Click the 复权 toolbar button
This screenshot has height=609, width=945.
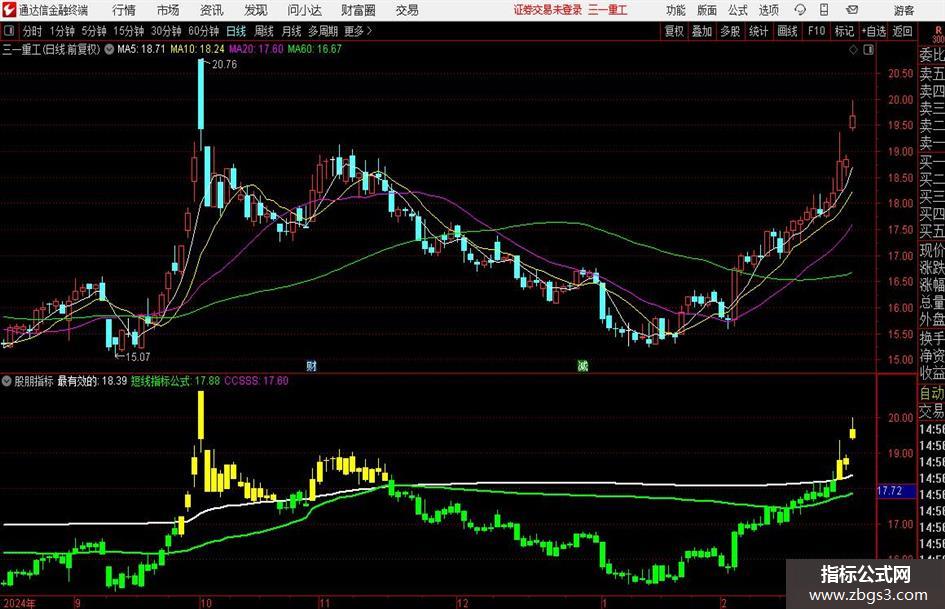[x=674, y=31]
